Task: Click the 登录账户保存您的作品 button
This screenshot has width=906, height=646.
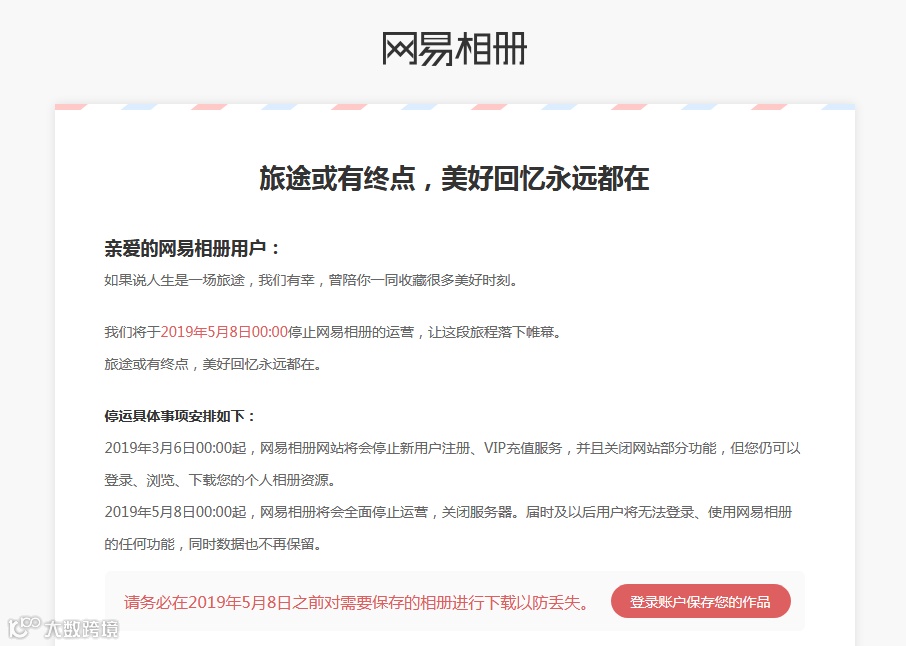Action: 700,601
